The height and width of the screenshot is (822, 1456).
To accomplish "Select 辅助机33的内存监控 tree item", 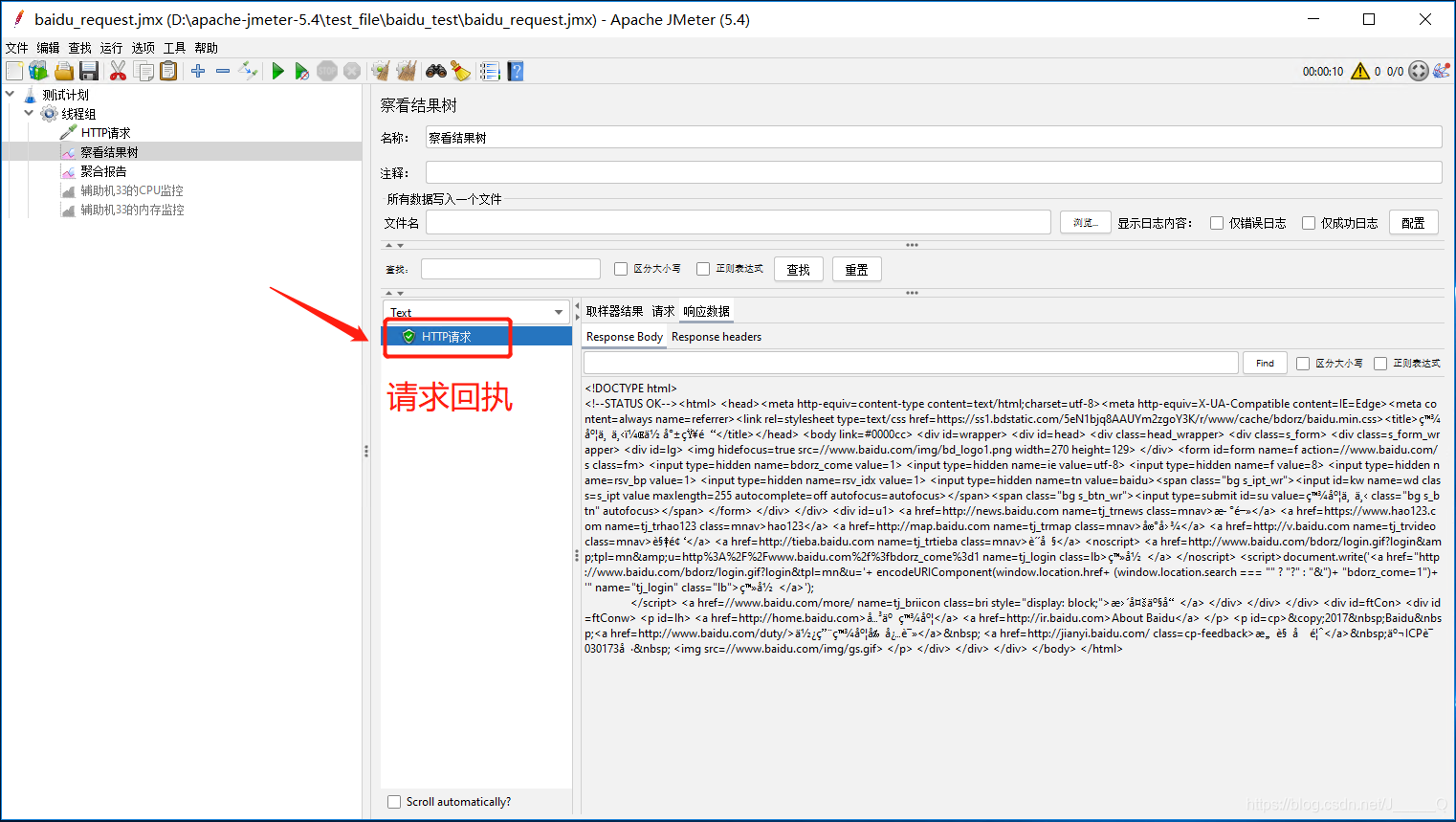I will [132, 210].
